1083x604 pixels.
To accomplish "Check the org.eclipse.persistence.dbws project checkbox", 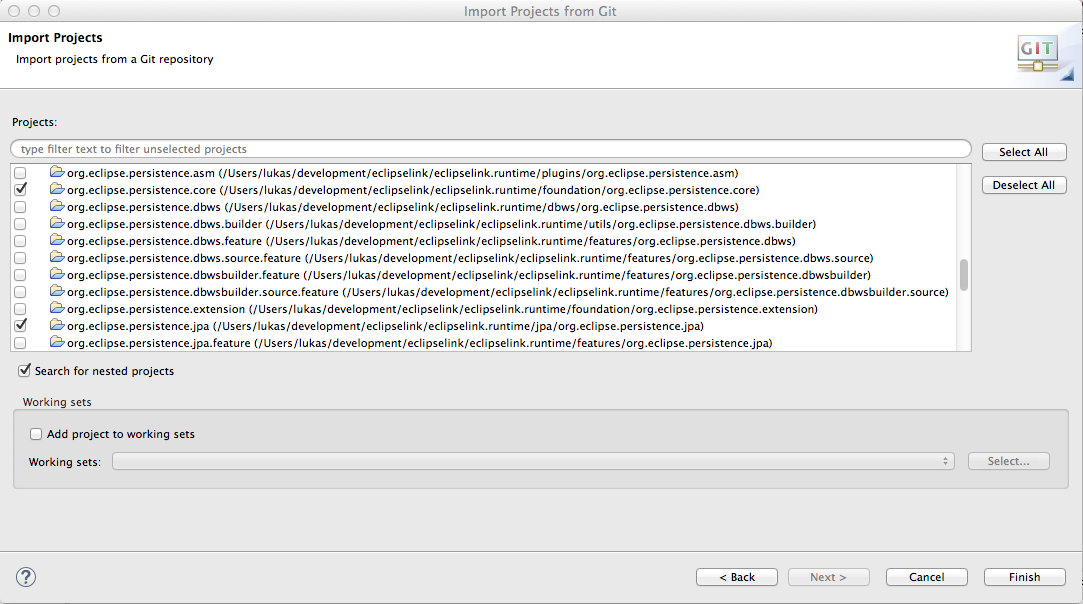I will [x=20, y=207].
